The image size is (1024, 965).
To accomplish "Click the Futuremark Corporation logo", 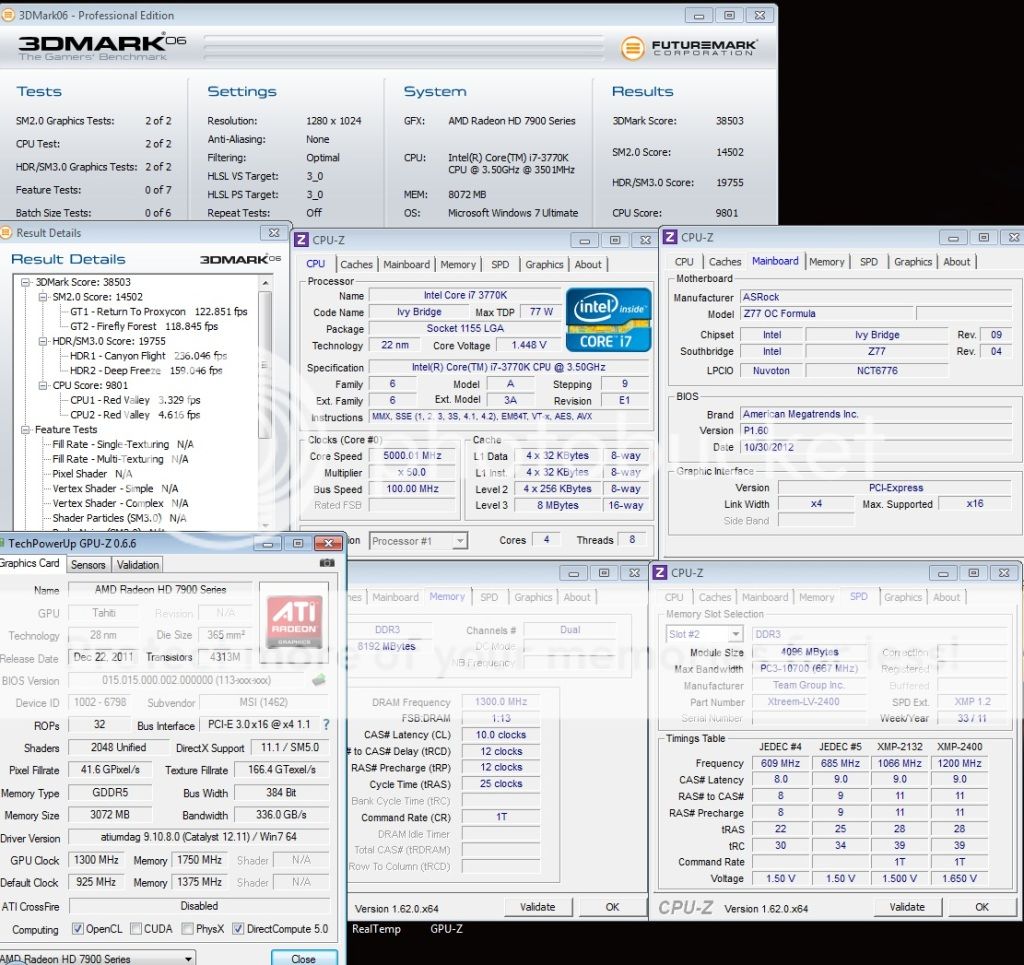I will 689,47.
